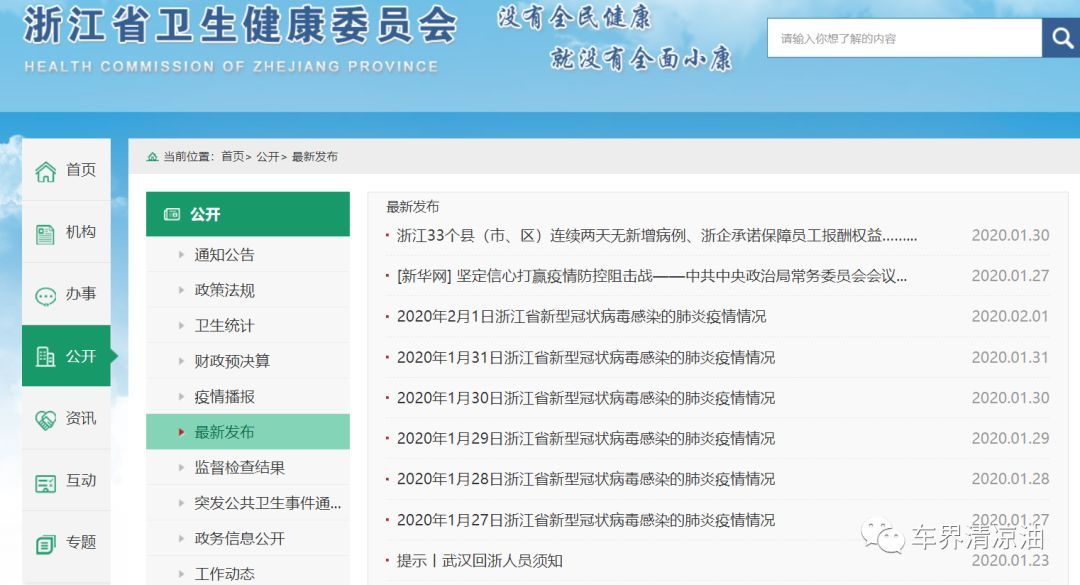The image size is (1080, 585).
Task: Click arrow marker before 工作动态
Action: [181, 573]
